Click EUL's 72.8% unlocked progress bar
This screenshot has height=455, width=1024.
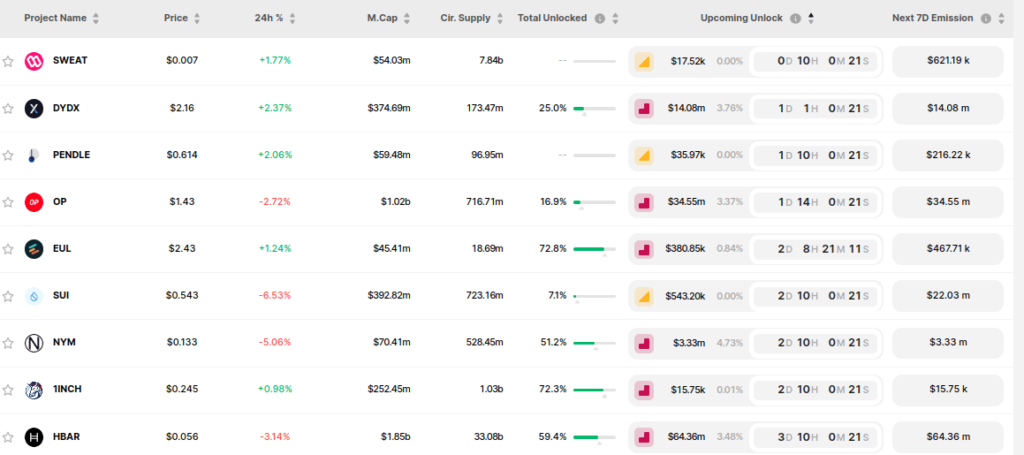(x=594, y=249)
